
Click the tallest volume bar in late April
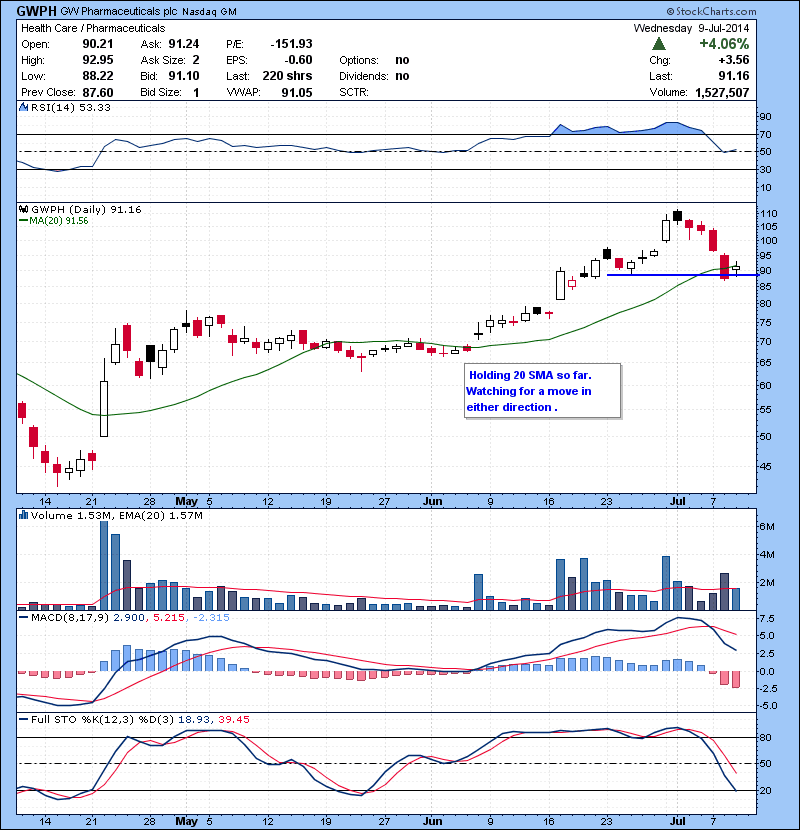click(104, 565)
